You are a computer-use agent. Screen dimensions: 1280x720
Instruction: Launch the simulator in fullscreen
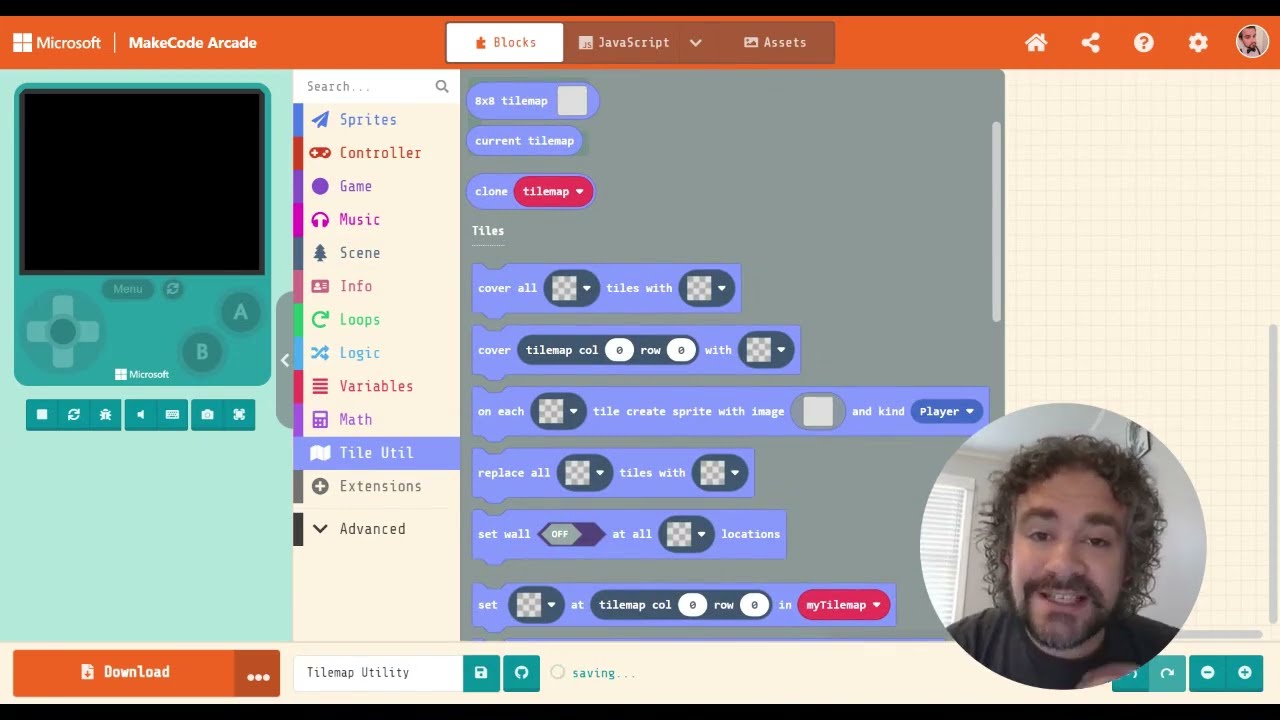click(x=239, y=414)
